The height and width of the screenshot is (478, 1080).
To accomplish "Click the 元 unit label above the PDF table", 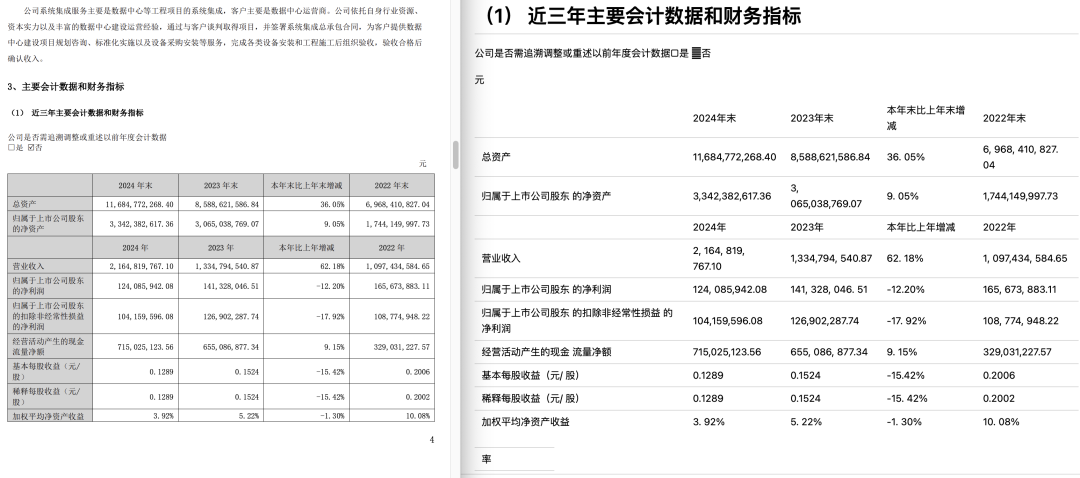I will pos(422,164).
